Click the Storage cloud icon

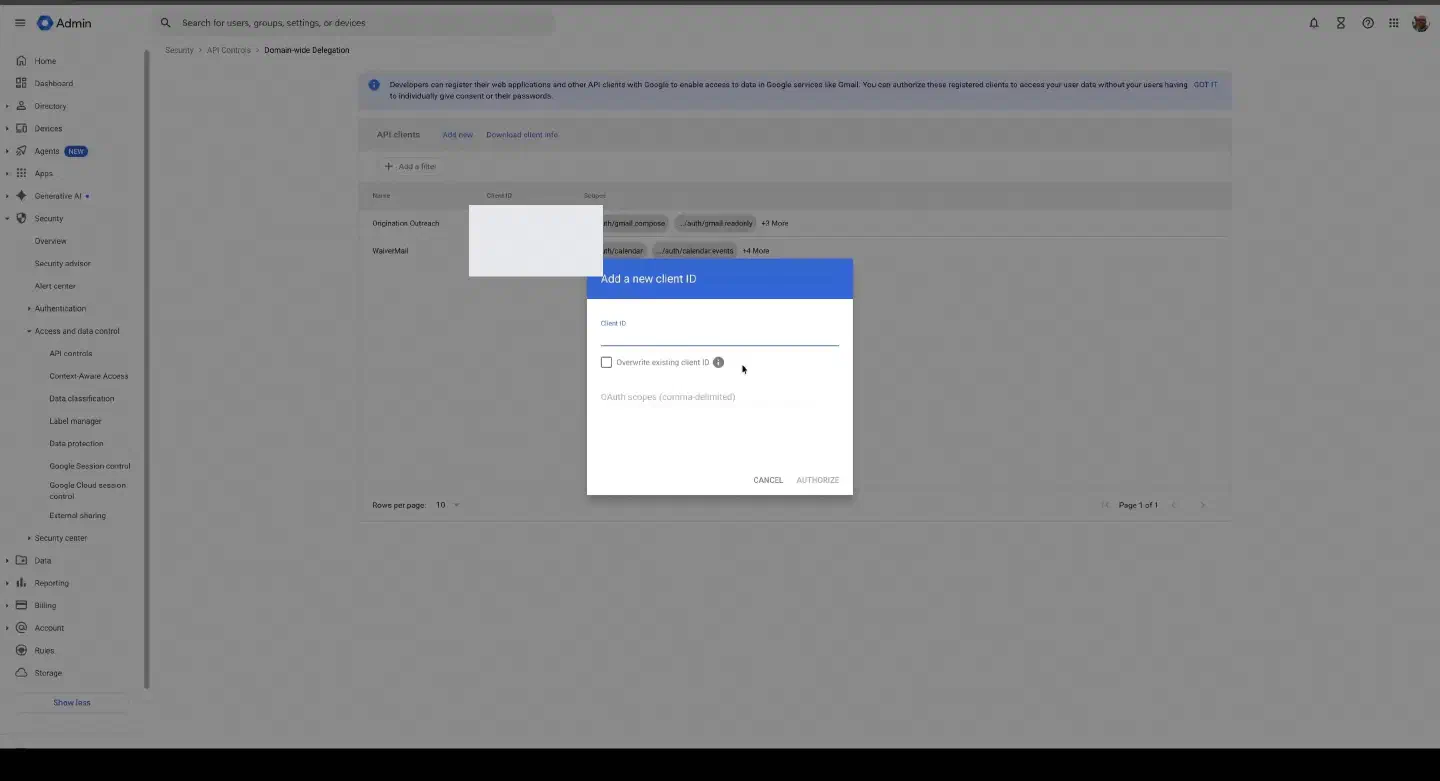(x=21, y=673)
